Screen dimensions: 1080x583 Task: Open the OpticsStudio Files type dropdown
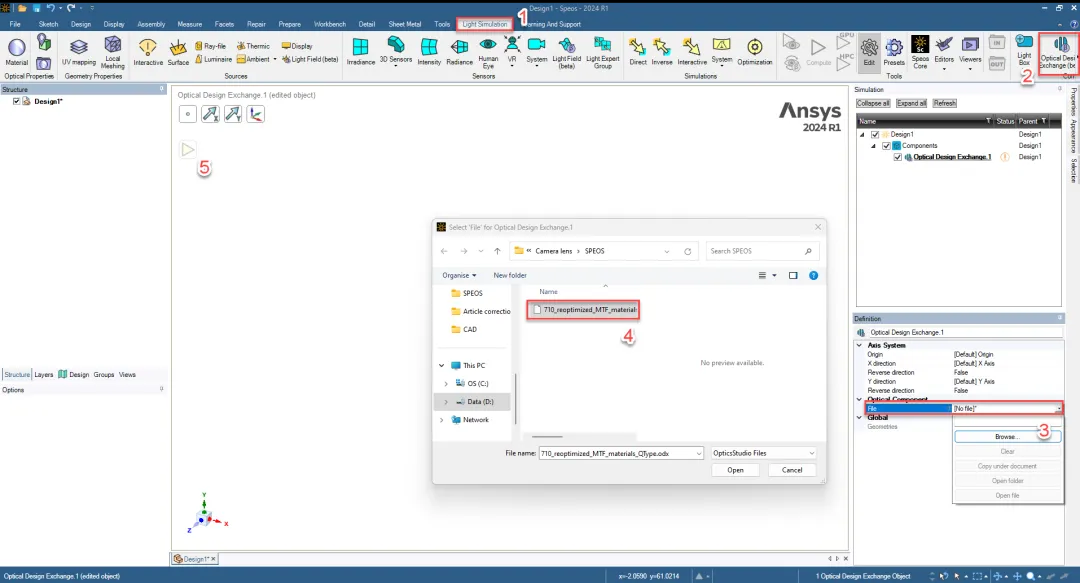[763, 453]
